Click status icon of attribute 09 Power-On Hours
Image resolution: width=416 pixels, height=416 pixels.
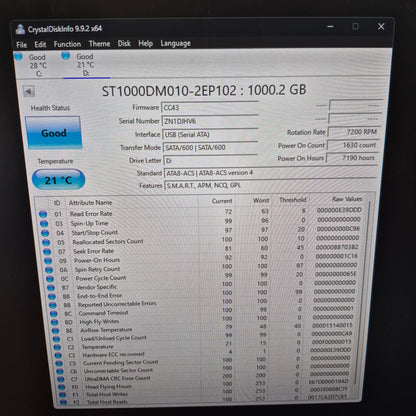[48, 261]
